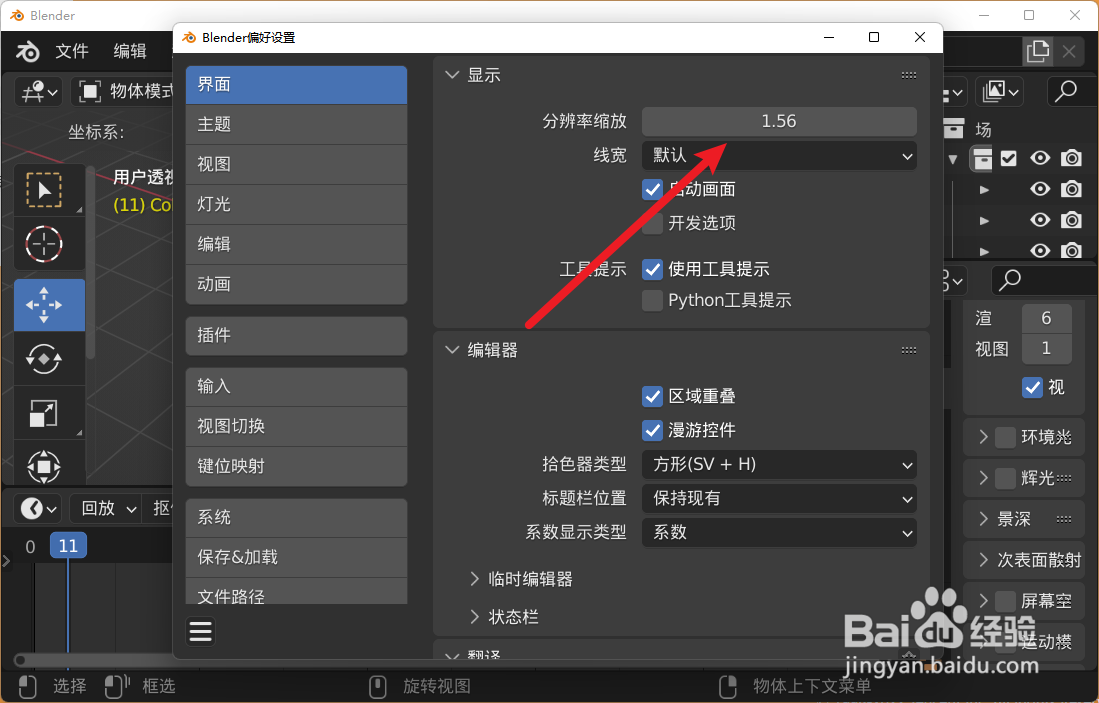Screen dimensions: 1099x703
Task: Toggle the 使用工具提示 checkbox
Action: click(653, 269)
